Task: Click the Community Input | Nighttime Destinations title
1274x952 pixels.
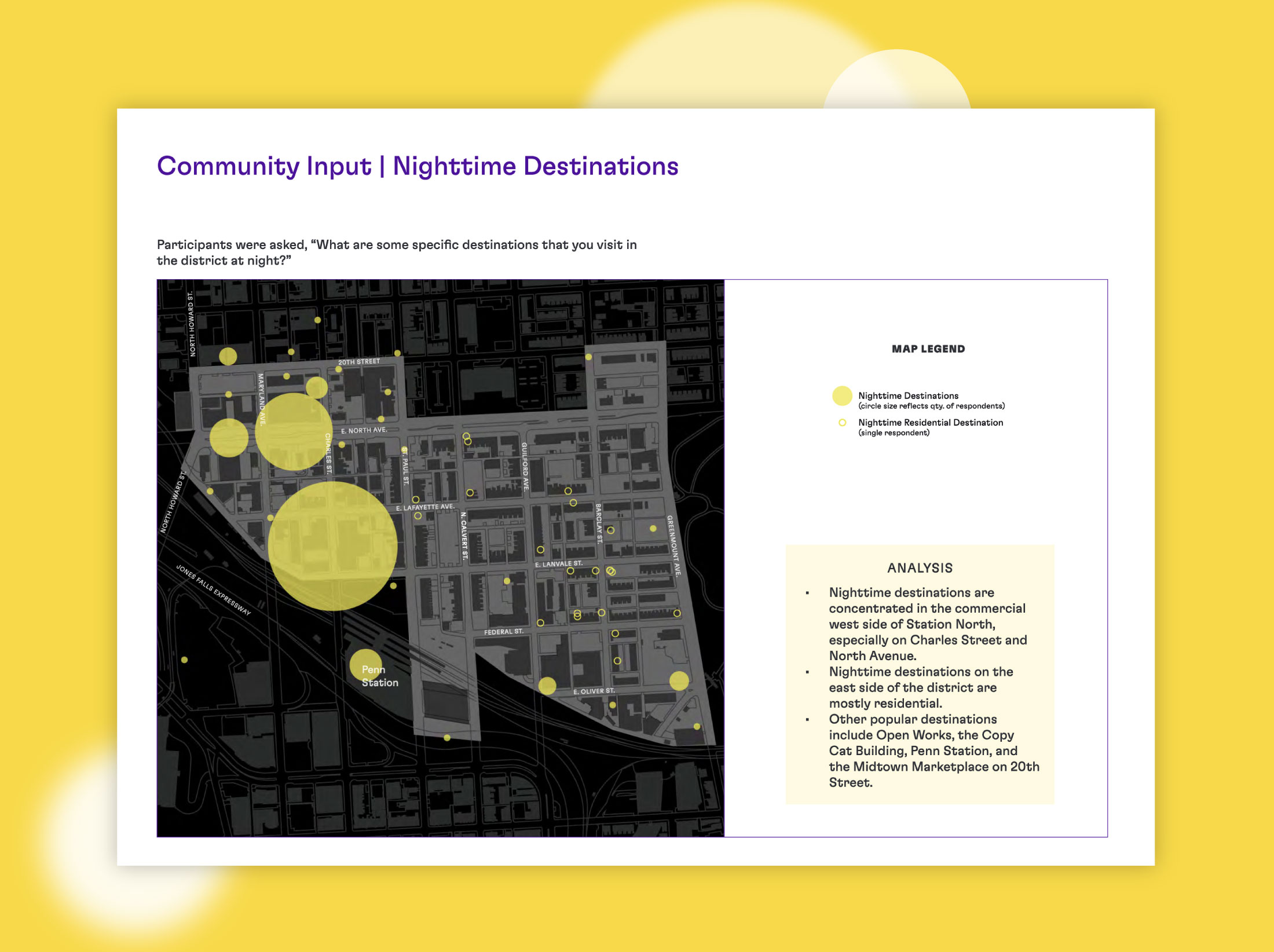Action: (417, 166)
